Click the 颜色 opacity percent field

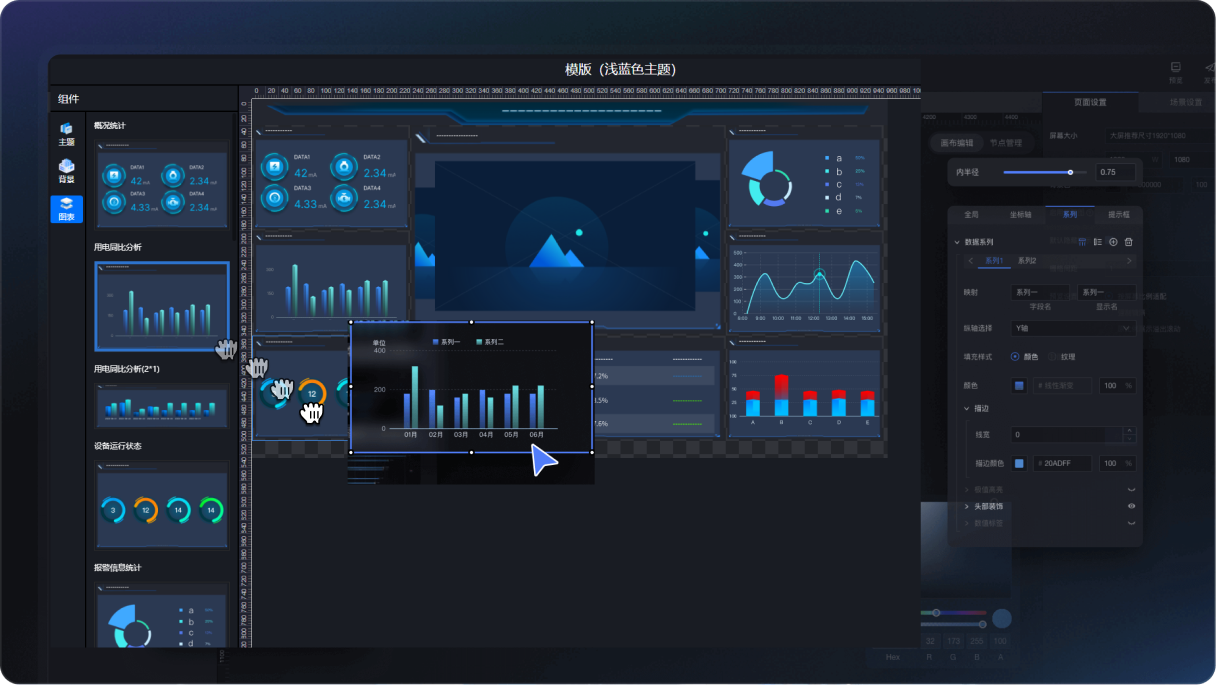point(1117,385)
